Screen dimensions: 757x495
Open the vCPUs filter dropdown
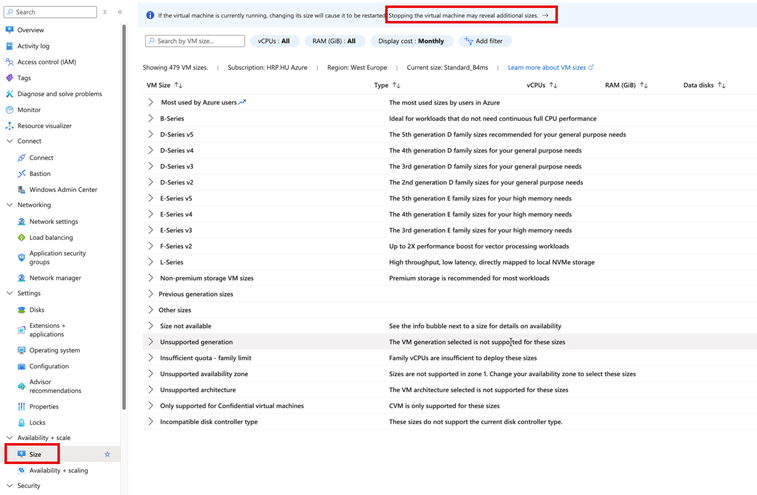click(x=273, y=41)
